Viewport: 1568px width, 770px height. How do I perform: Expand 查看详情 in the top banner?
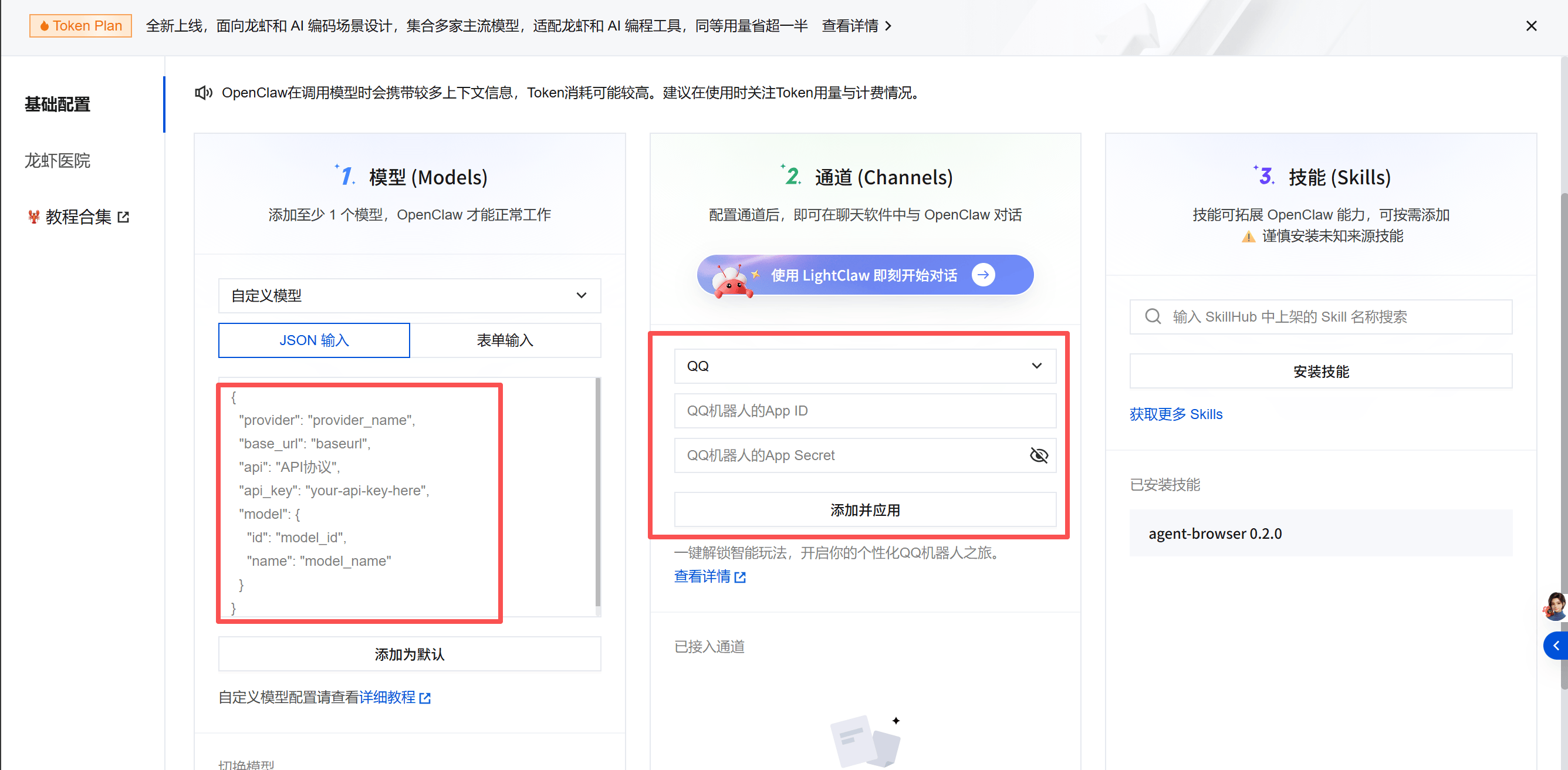pos(856,26)
